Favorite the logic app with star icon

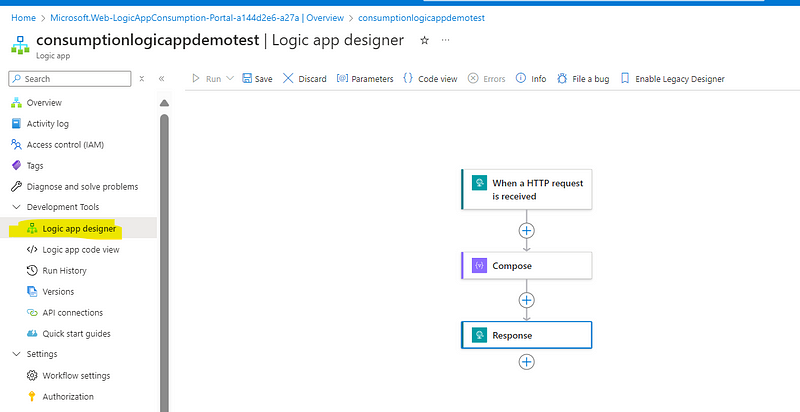[424, 40]
